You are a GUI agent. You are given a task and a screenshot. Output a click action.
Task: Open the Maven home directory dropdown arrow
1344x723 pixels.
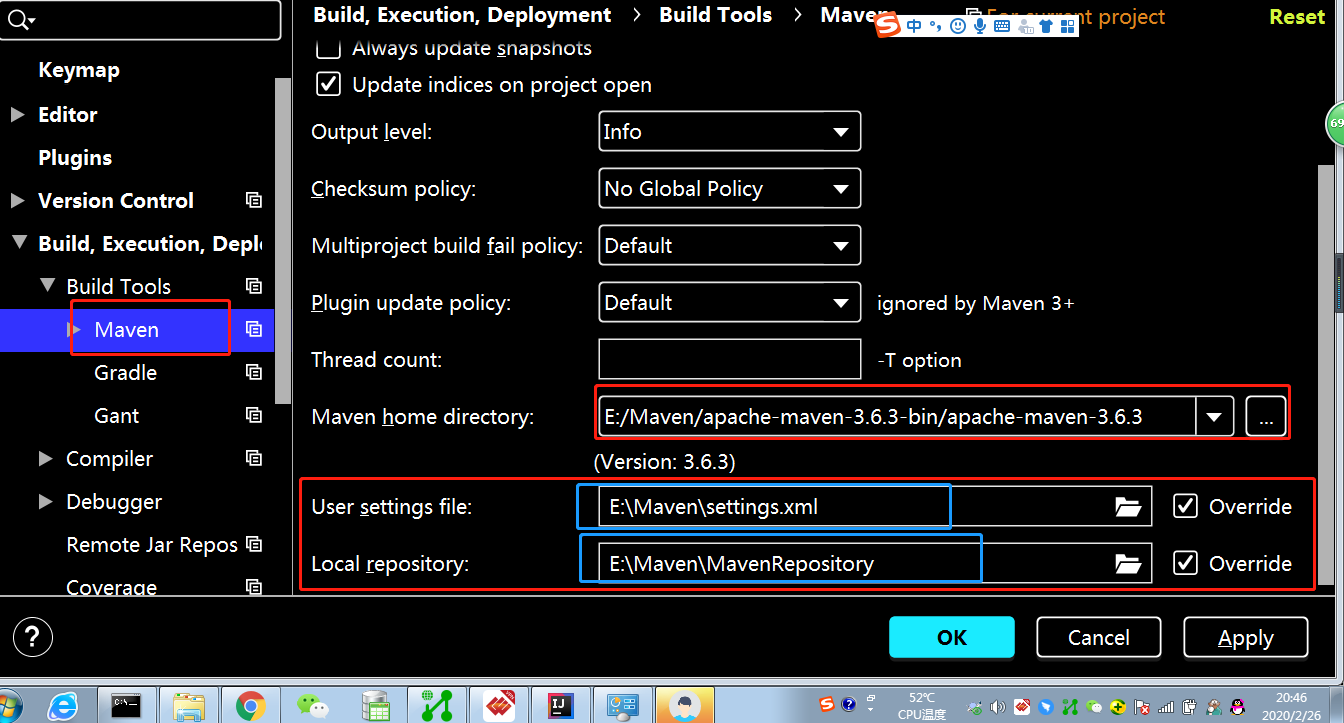pos(1215,417)
